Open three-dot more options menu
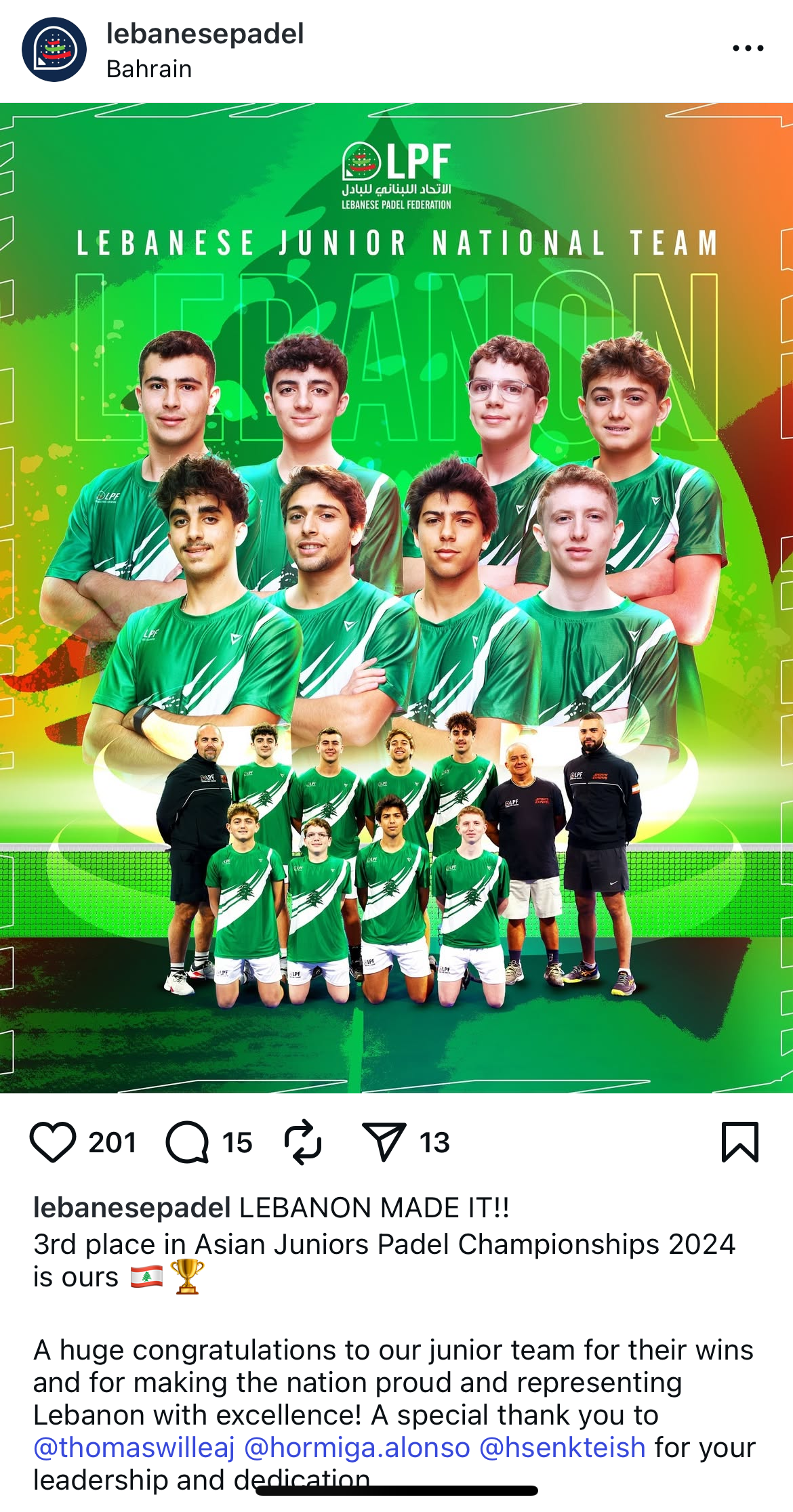This screenshot has width=793, height=1512. click(x=748, y=48)
